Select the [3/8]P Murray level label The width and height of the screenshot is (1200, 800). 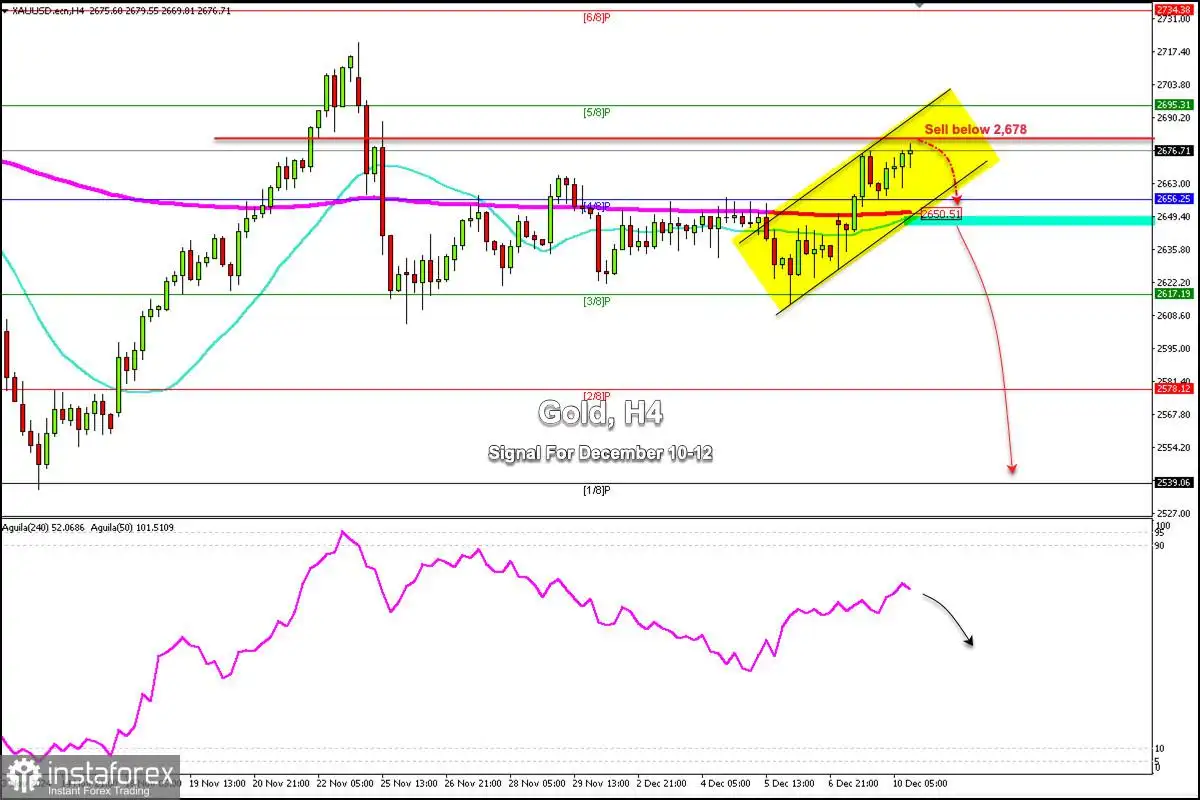(597, 301)
